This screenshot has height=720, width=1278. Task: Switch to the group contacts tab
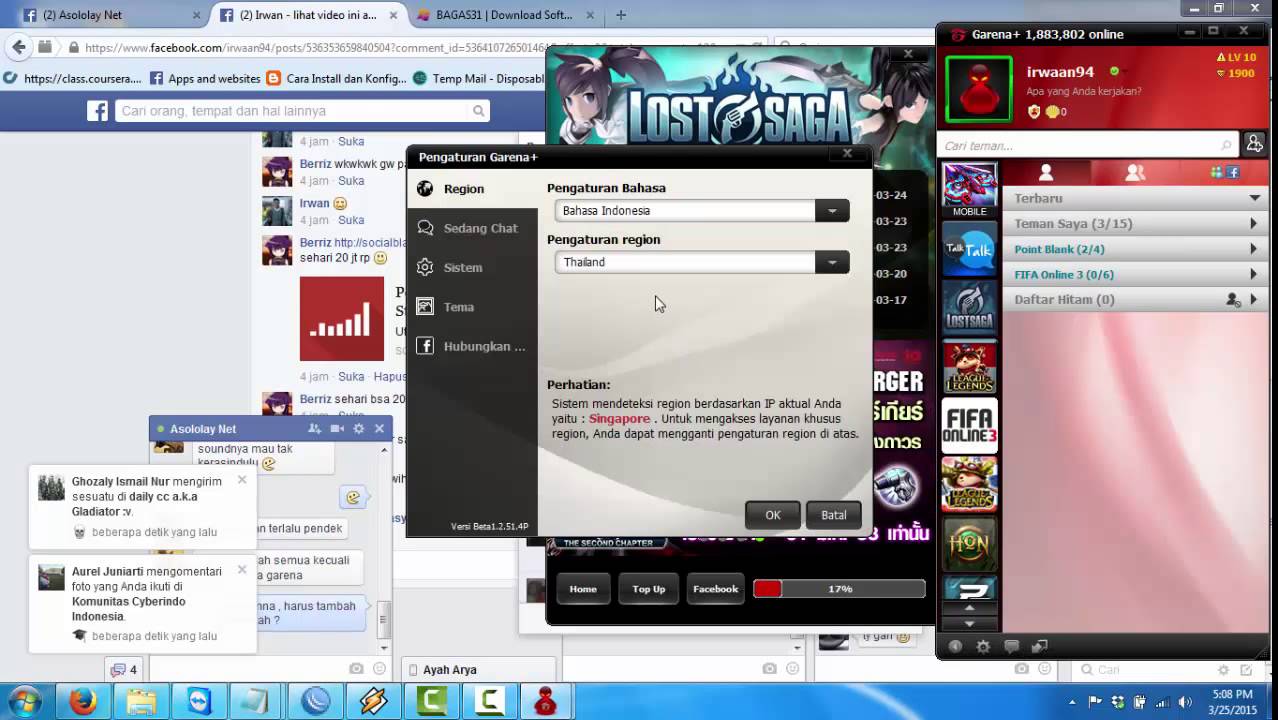tap(1134, 173)
